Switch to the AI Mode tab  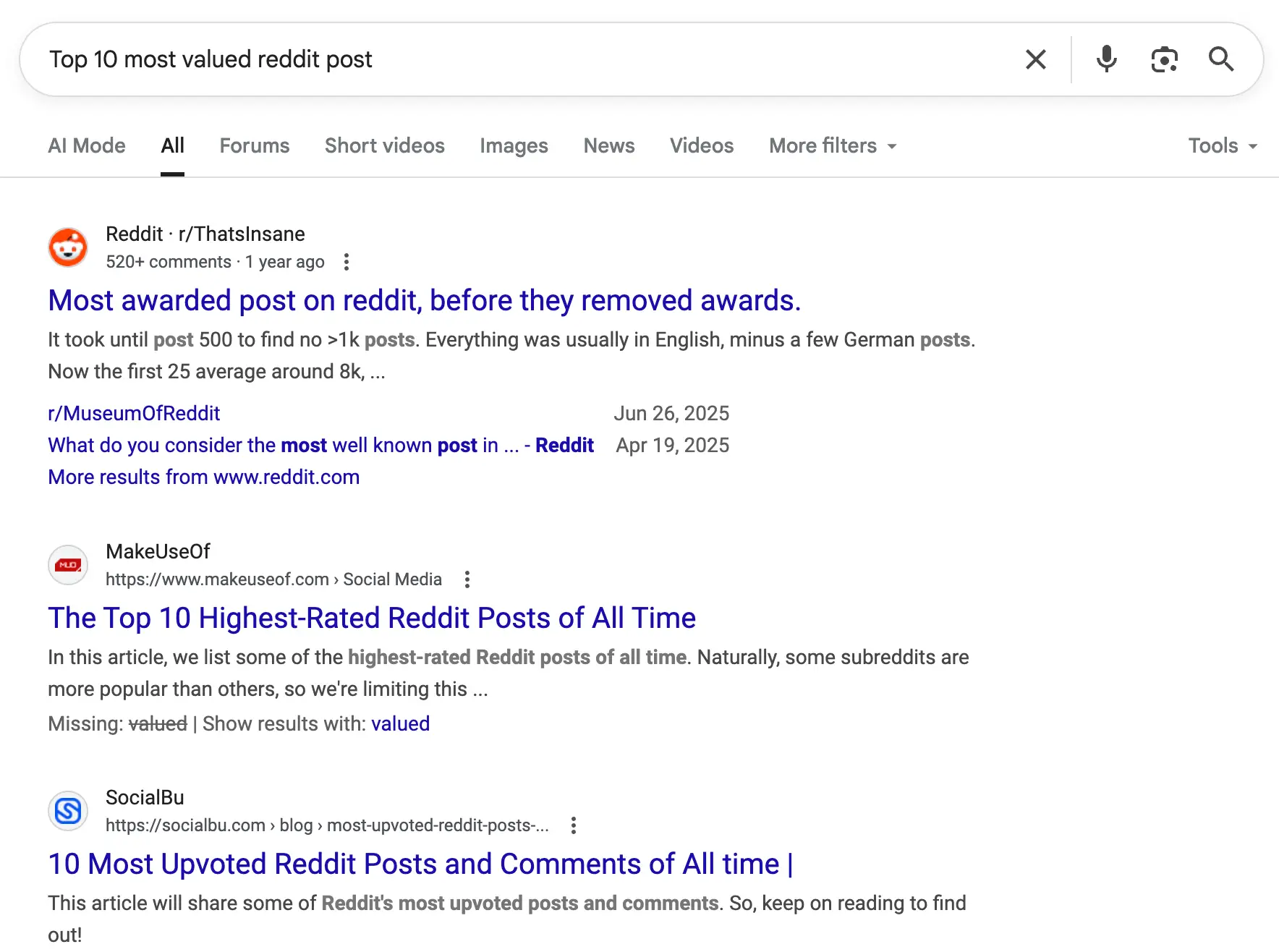[87, 146]
